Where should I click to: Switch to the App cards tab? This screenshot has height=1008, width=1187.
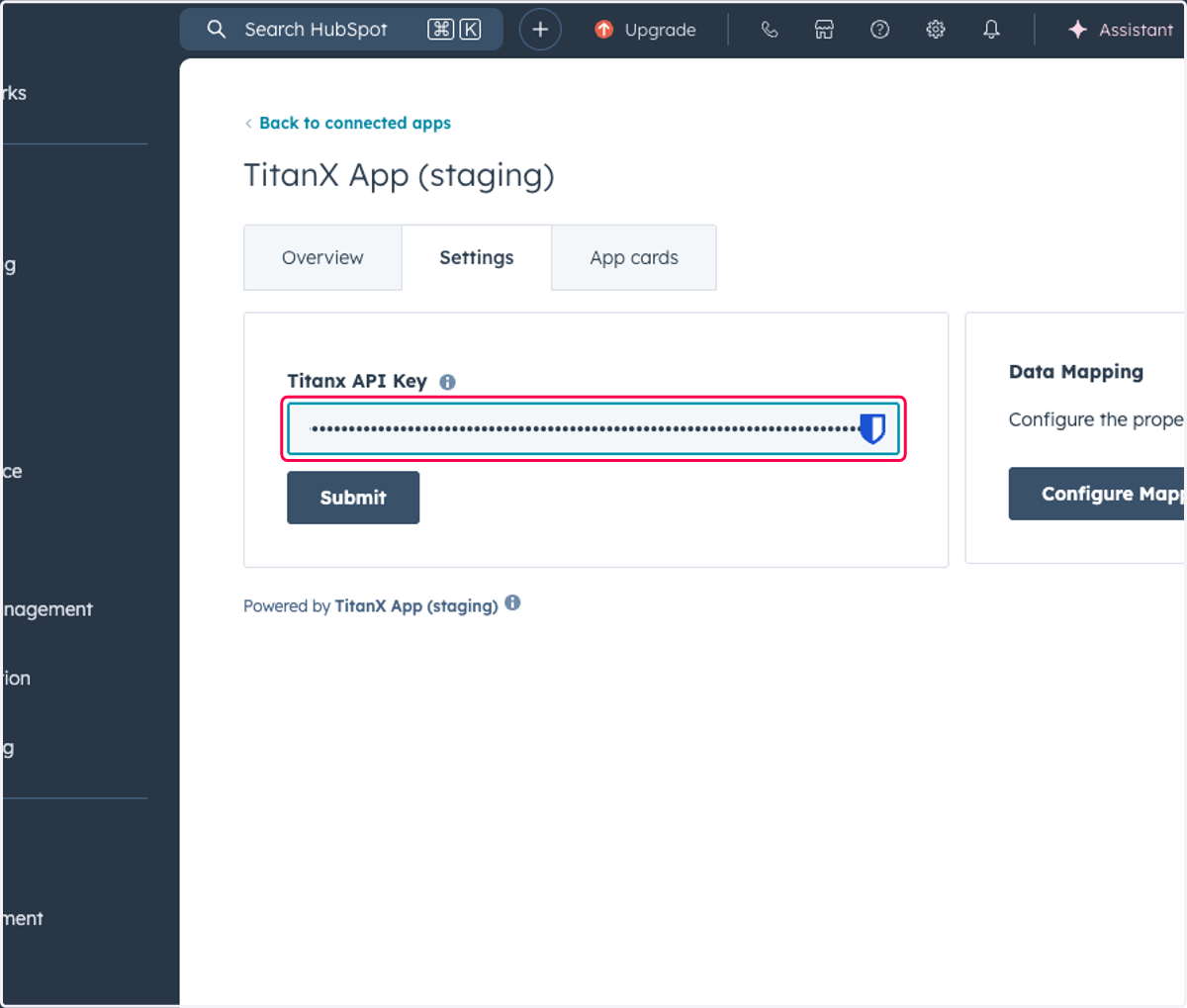[x=634, y=257]
